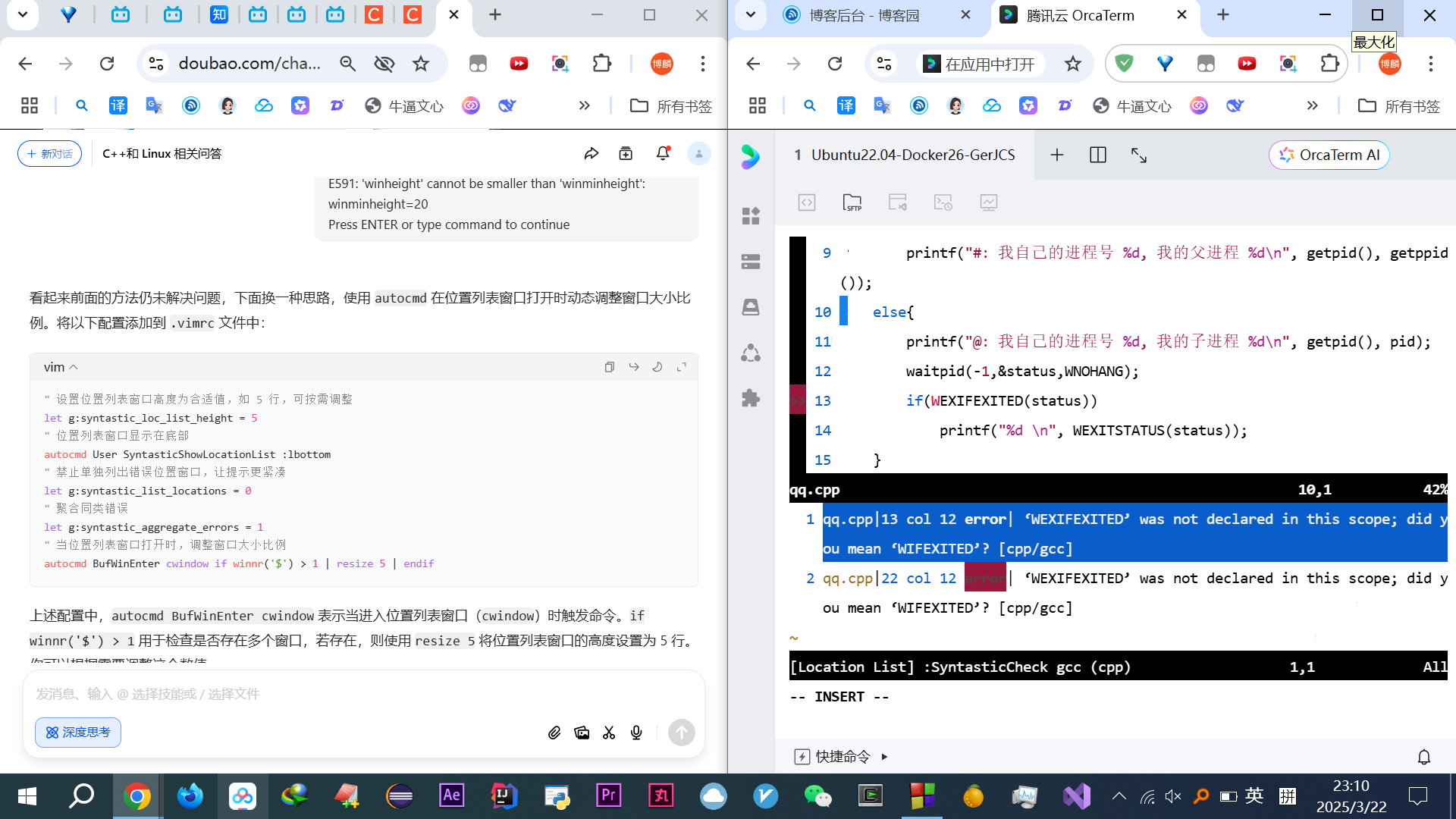Open the C++和 Linux 相关问答 chat title
Viewport: 1456px width, 819px height.
[x=162, y=154]
